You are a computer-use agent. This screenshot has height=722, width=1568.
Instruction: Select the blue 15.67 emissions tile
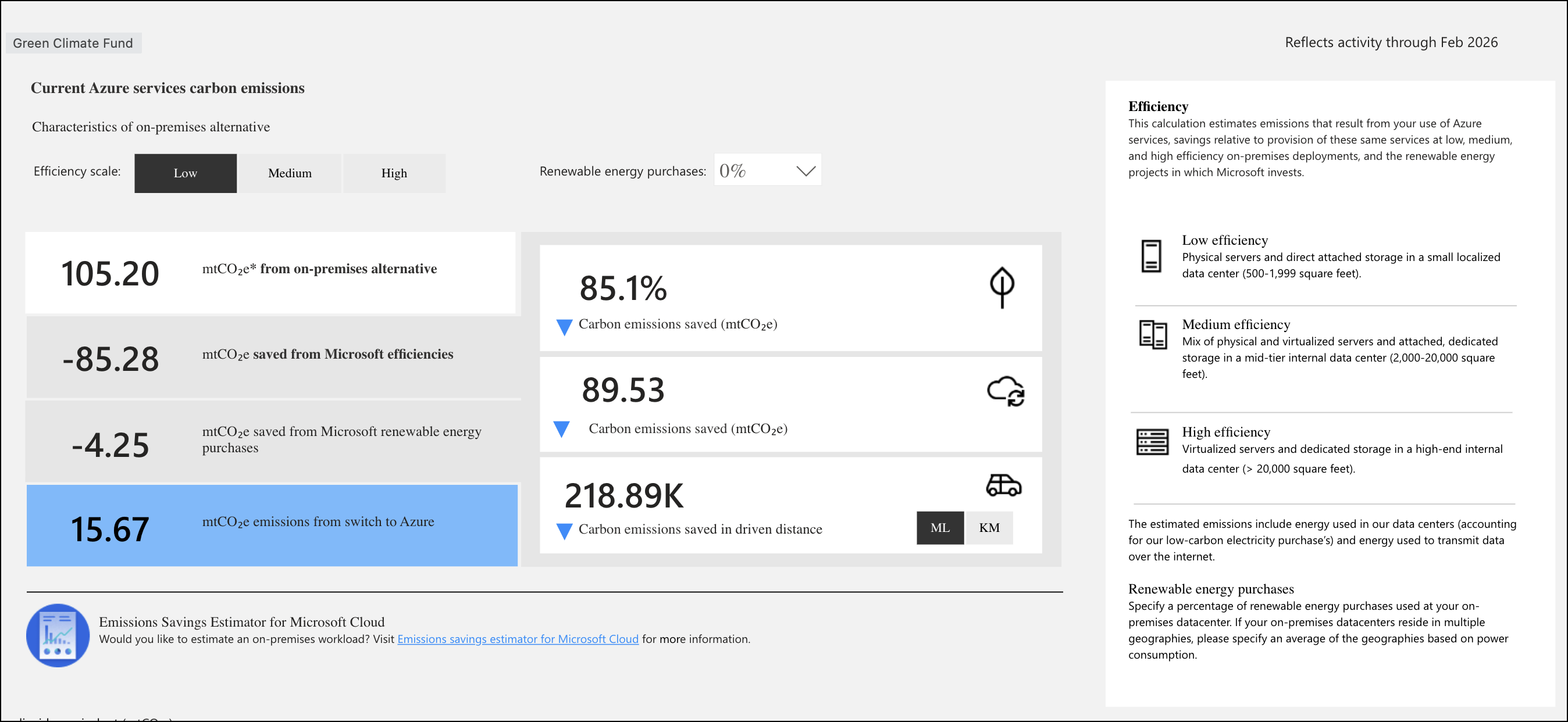click(x=272, y=526)
